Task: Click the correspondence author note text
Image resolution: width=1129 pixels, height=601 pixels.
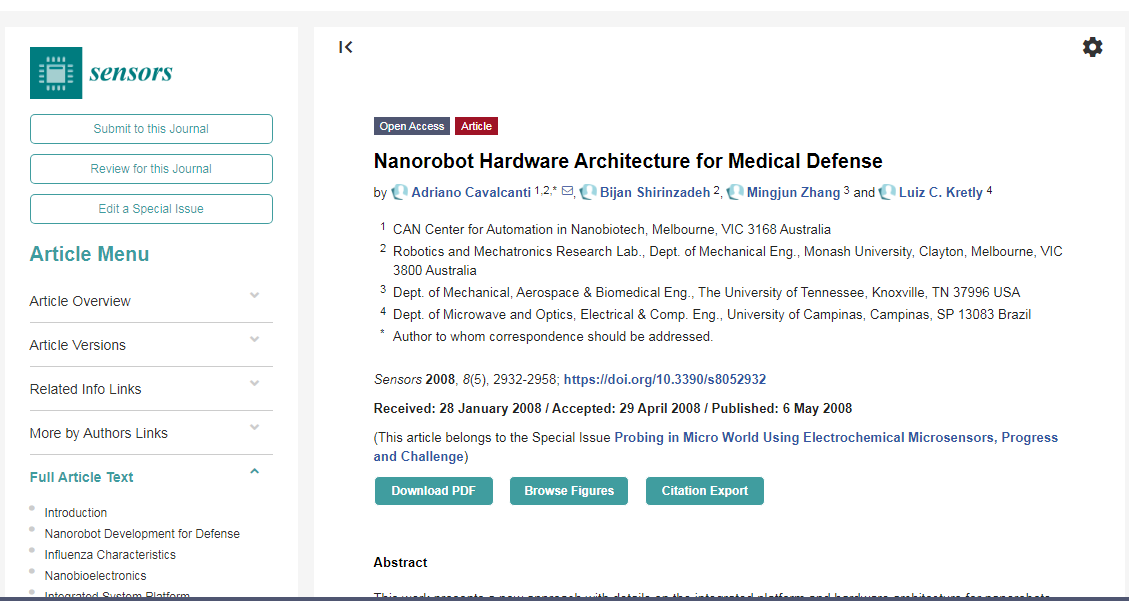Action: (552, 335)
